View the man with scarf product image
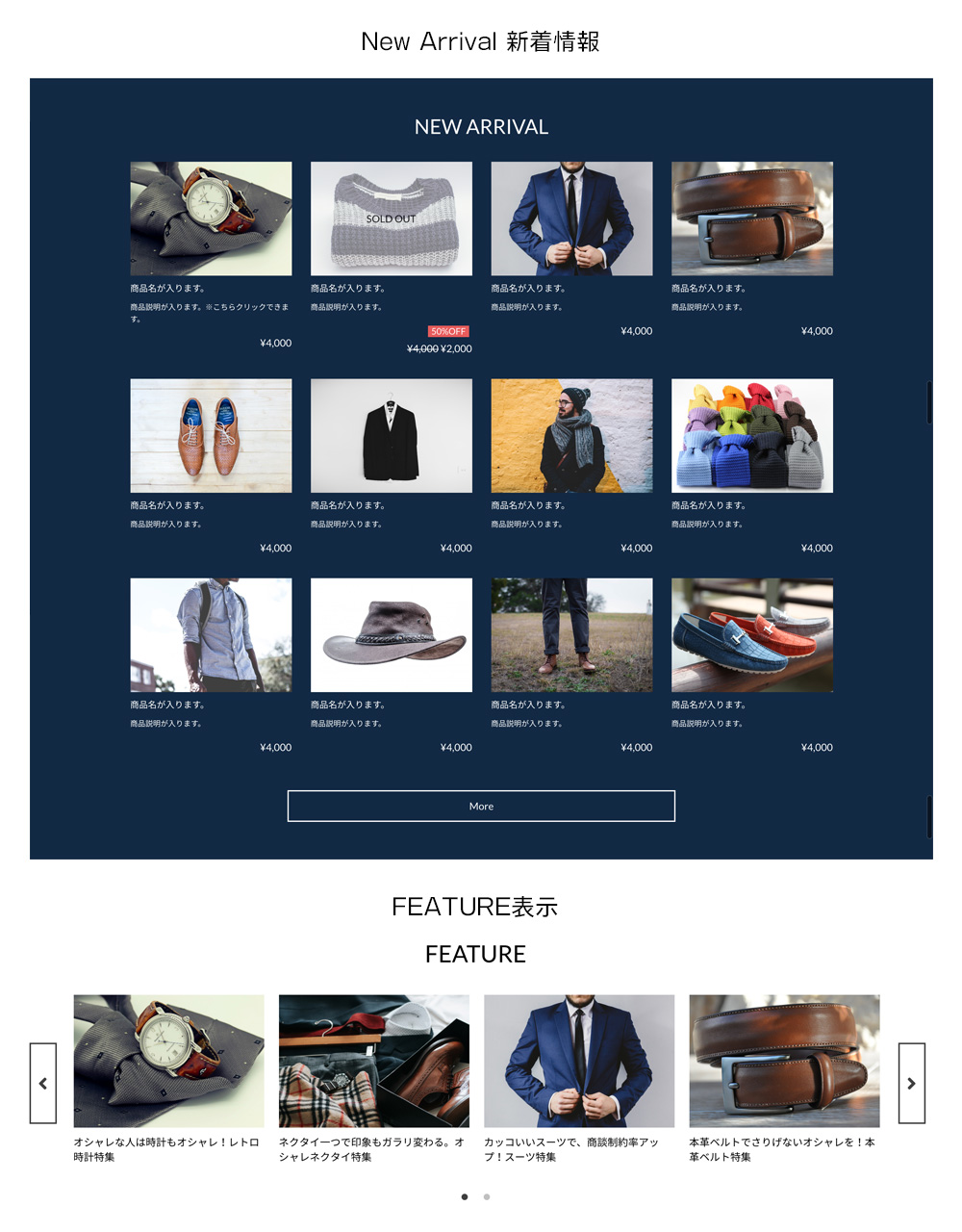962x1232 pixels. (571, 435)
